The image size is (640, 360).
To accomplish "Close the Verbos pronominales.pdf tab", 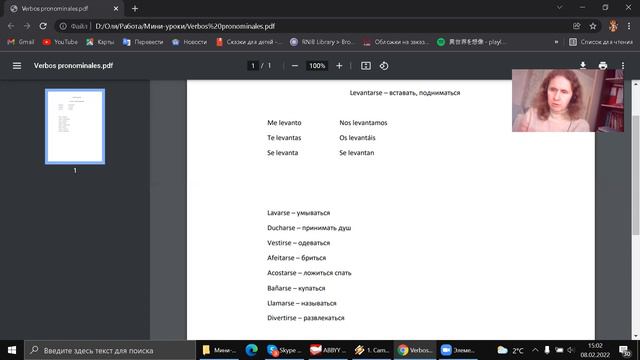I will [x=116, y=8].
